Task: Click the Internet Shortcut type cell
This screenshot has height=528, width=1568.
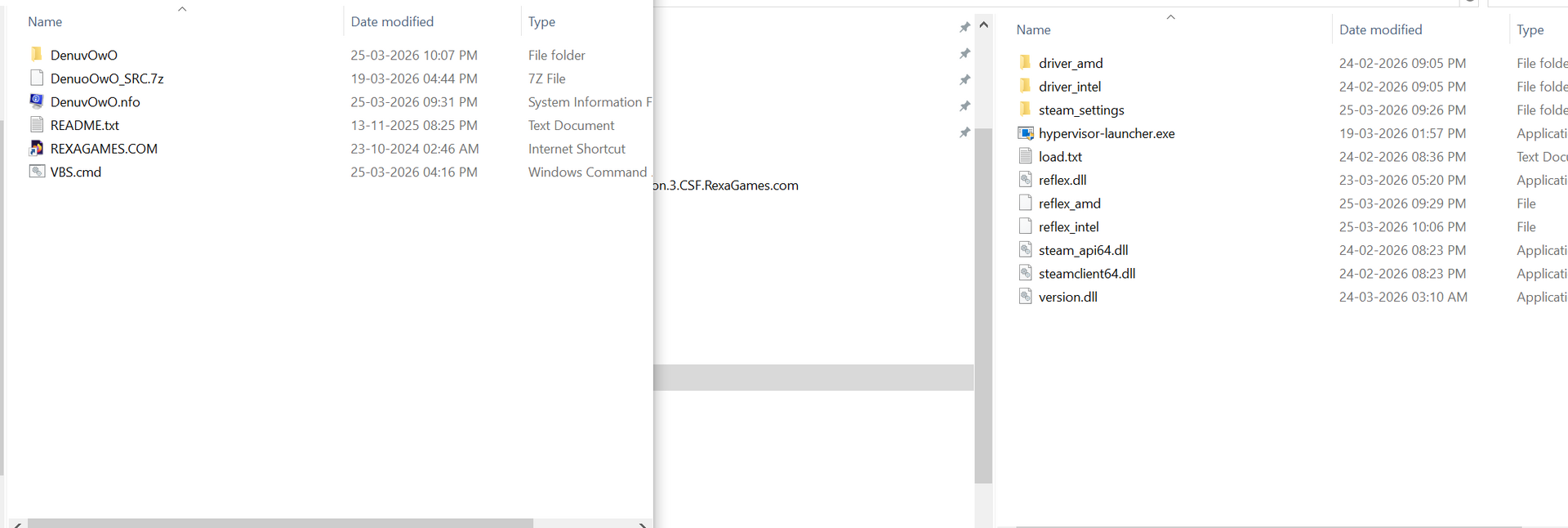Action: click(577, 149)
